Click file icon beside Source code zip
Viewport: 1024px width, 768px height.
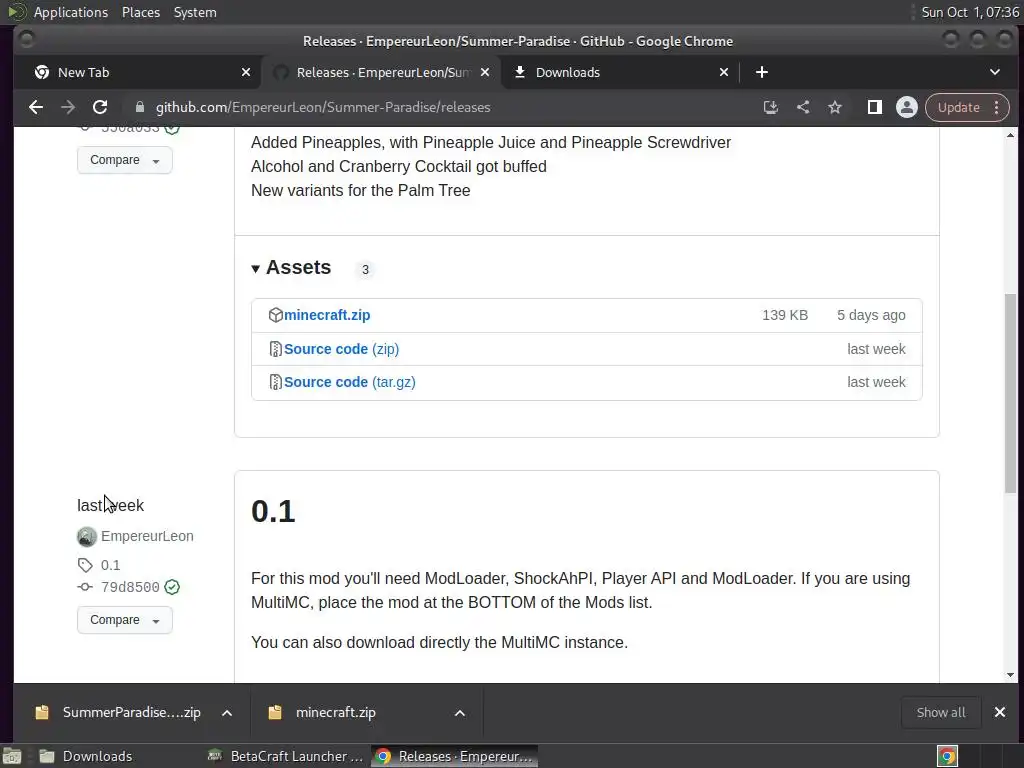click(276, 349)
